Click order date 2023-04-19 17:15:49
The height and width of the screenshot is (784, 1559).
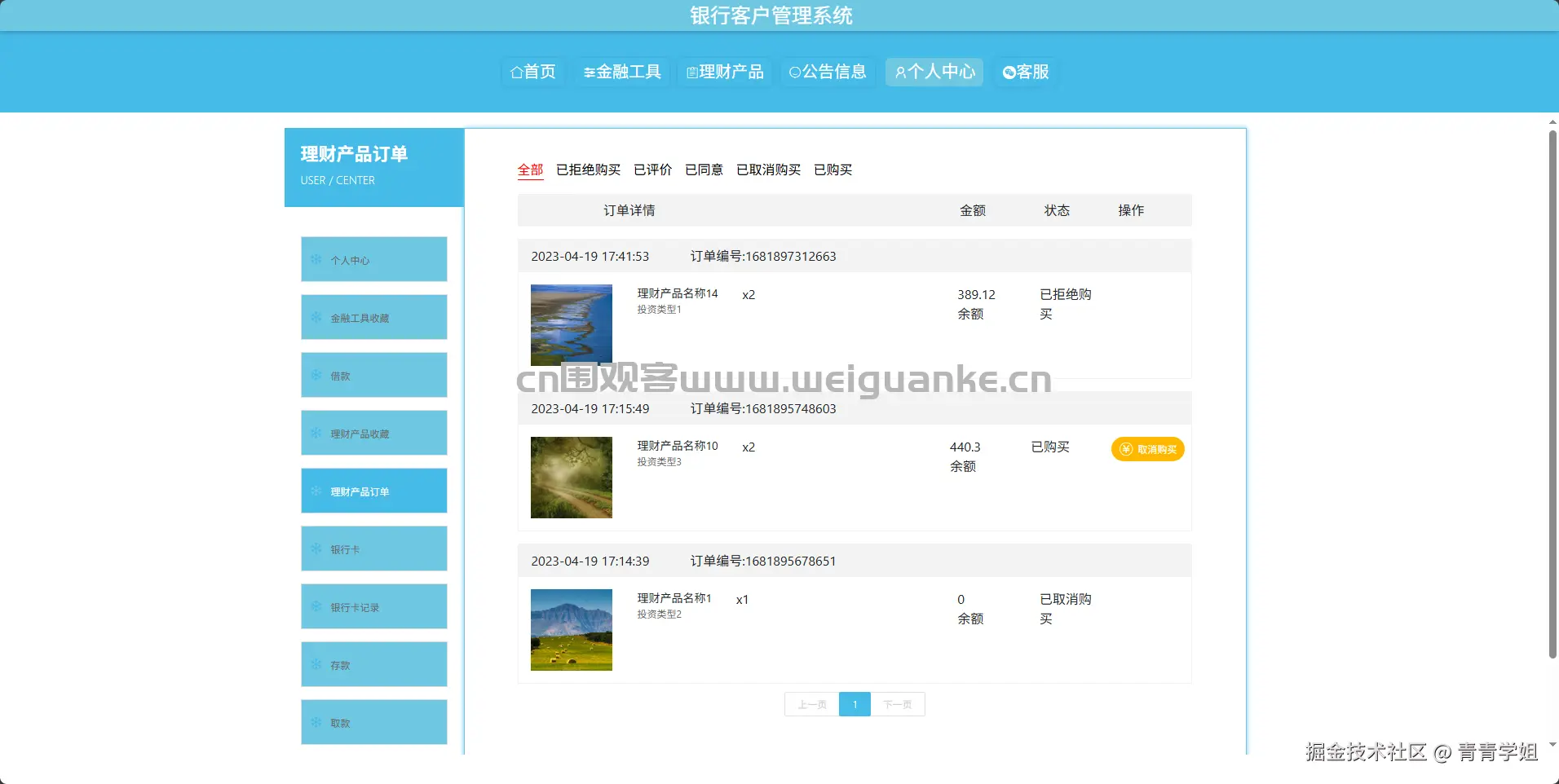click(x=590, y=408)
